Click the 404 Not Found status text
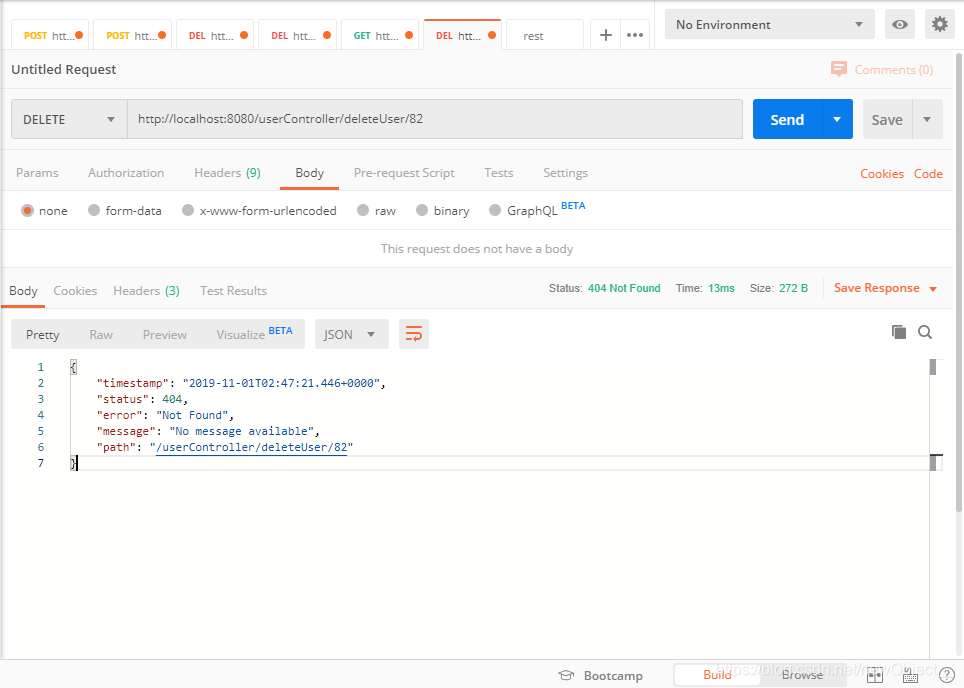 click(x=624, y=288)
